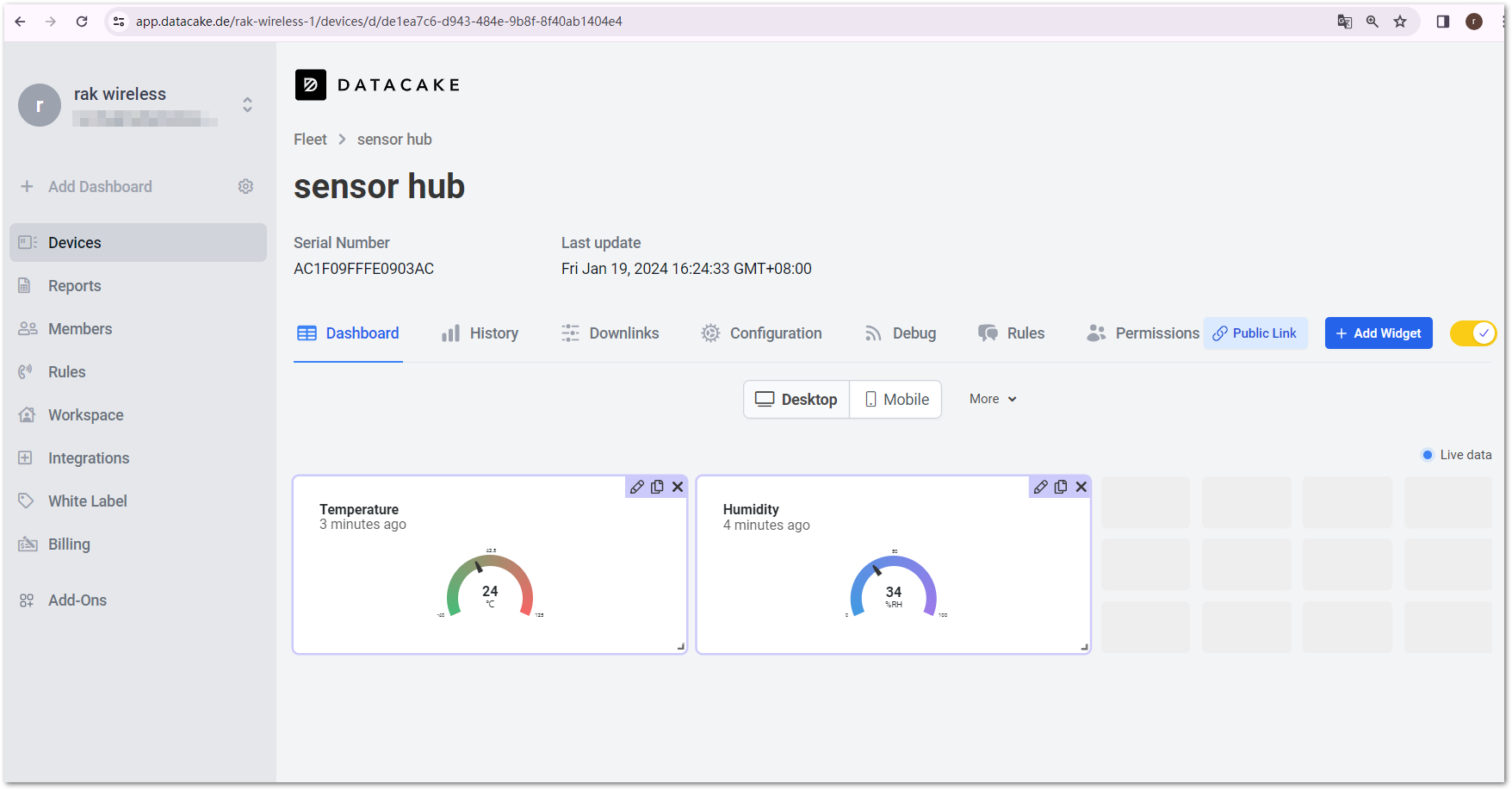Expand the workspace switcher chevrons
Image resolution: width=1512 pixels, height=790 pixels.
[x=247, y=105]
